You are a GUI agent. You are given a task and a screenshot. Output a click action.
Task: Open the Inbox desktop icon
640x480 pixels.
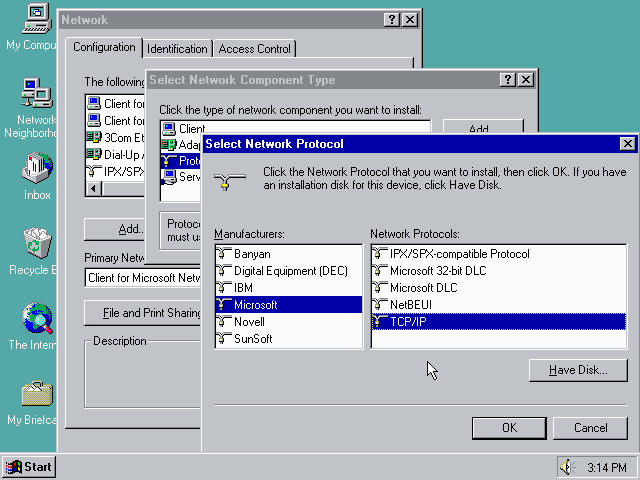(x=37, y=168)
